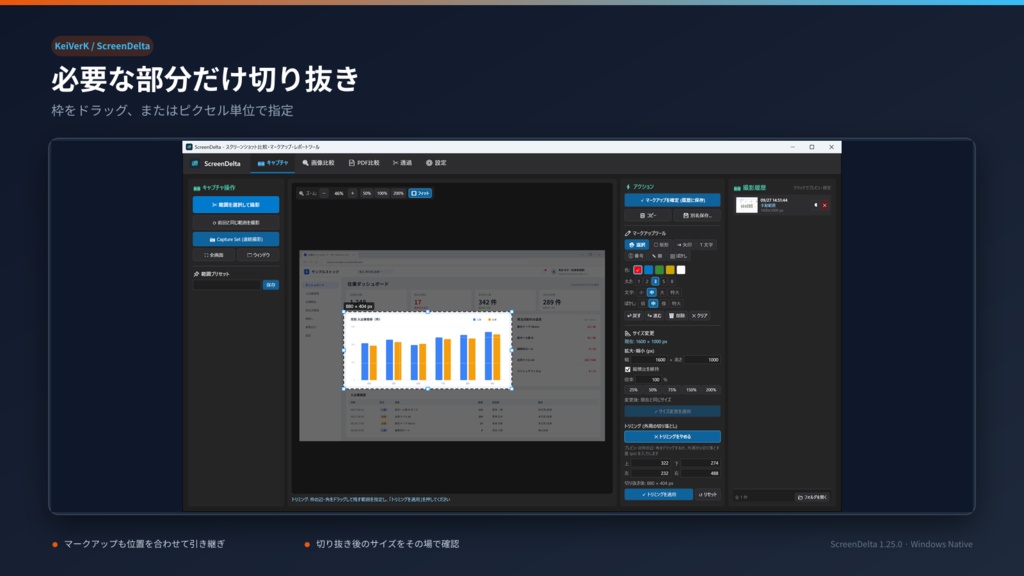This screenshot has height=576, width=1024.
Task: Click the height field showing 1000
Action: click(x=702, y=360)
